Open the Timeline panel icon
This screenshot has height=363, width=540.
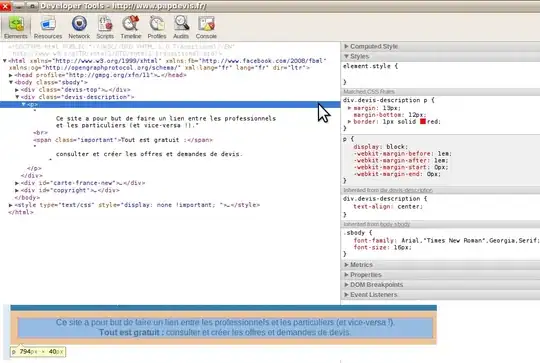(131, 28)
